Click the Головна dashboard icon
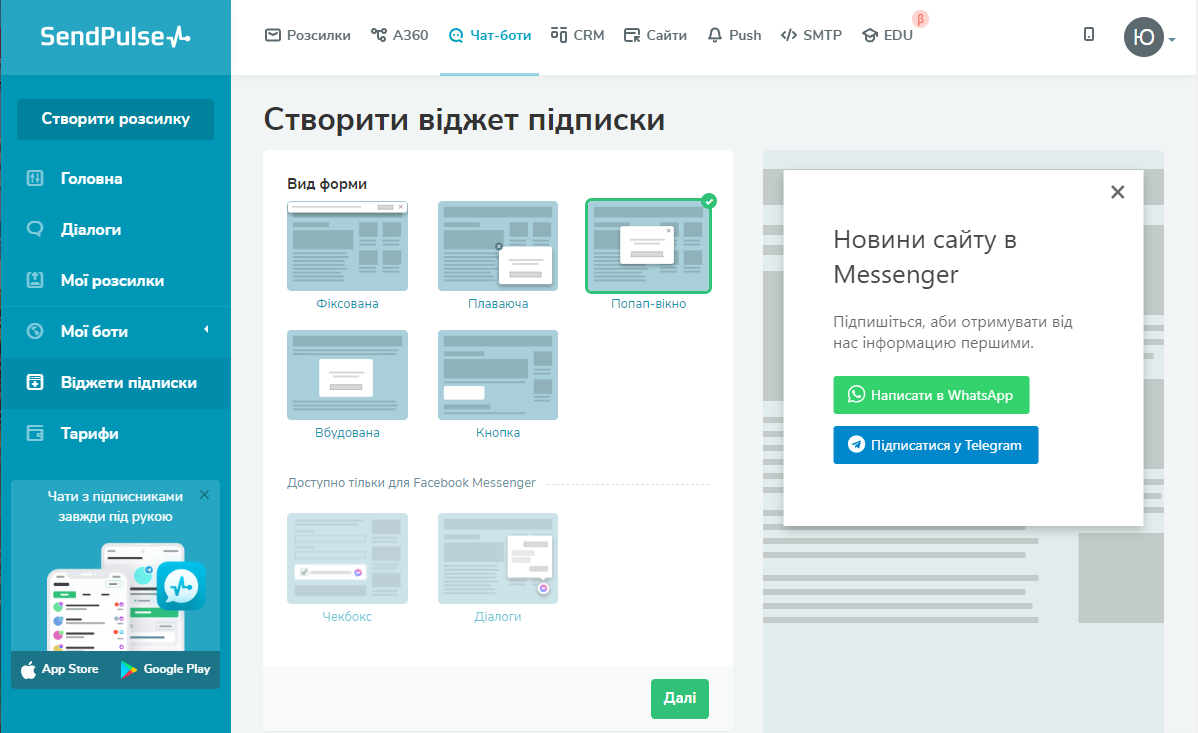The width and height of the screenshot is (1198, 733). [35, 179]
